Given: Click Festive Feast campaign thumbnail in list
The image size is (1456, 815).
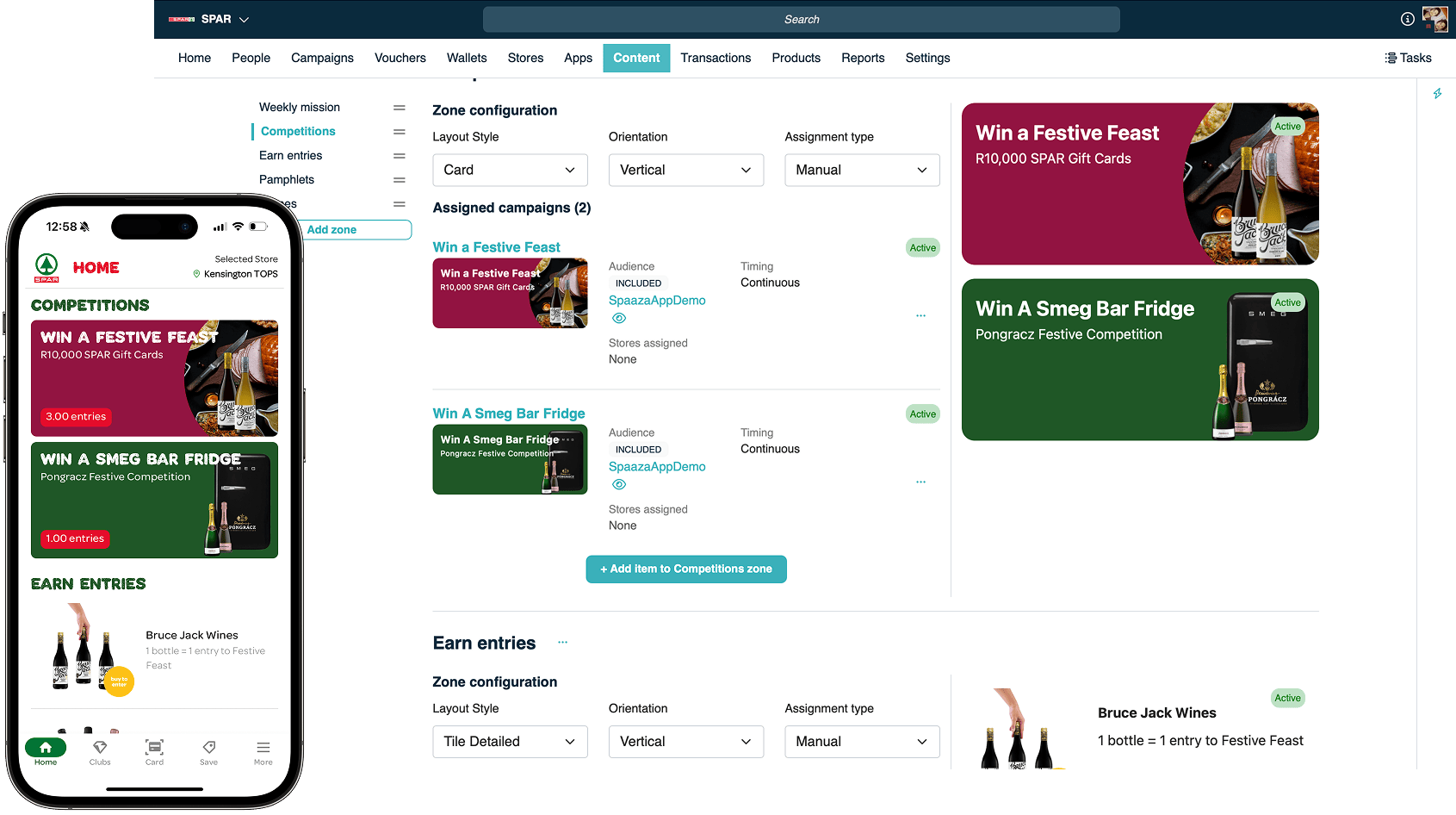Looking at the screenshot, I should pyautogui.click(x=510, y=294).
